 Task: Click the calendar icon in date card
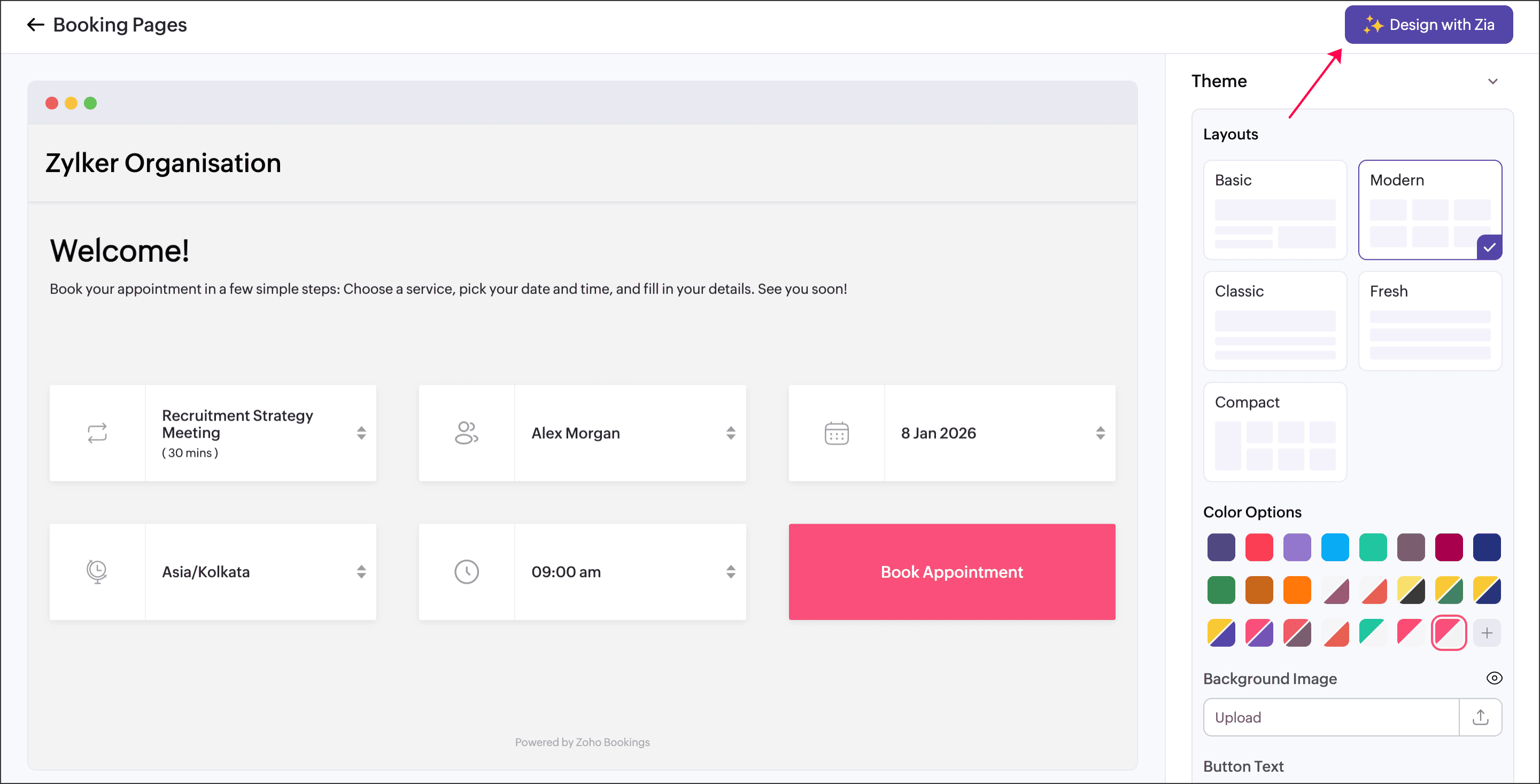click(x=837, y=433)
